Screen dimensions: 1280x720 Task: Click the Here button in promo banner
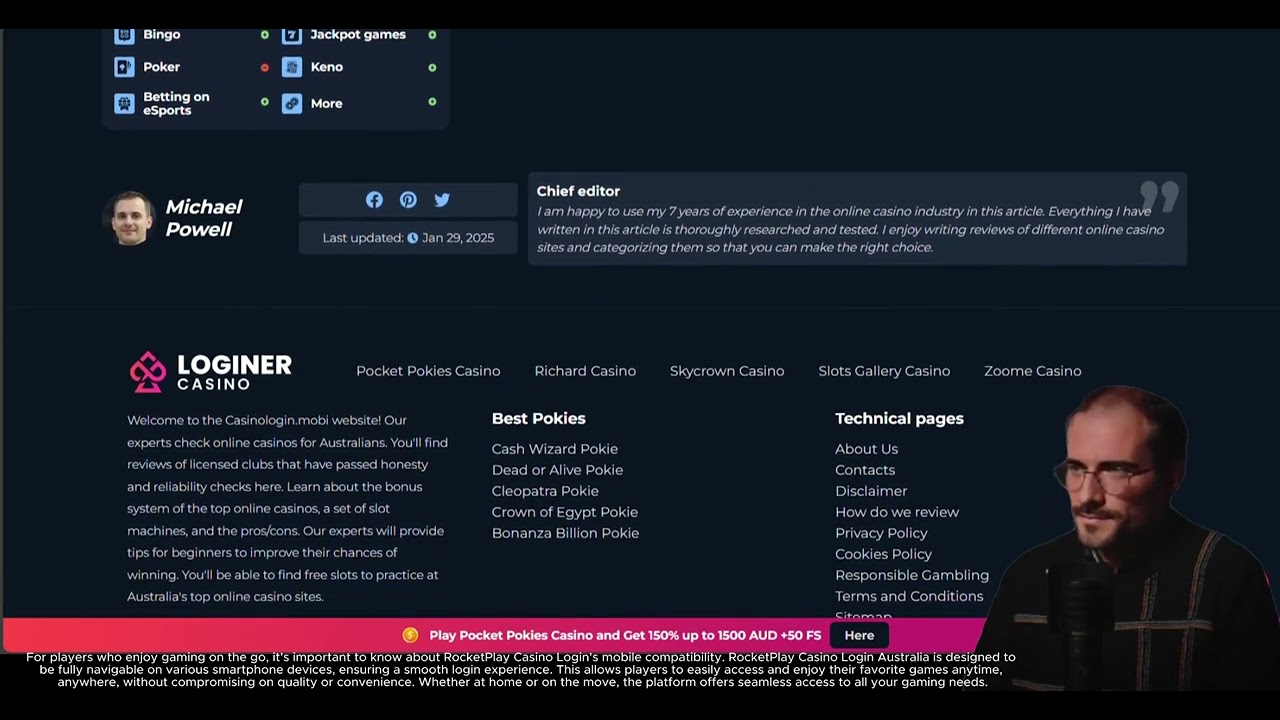[859, 635]
